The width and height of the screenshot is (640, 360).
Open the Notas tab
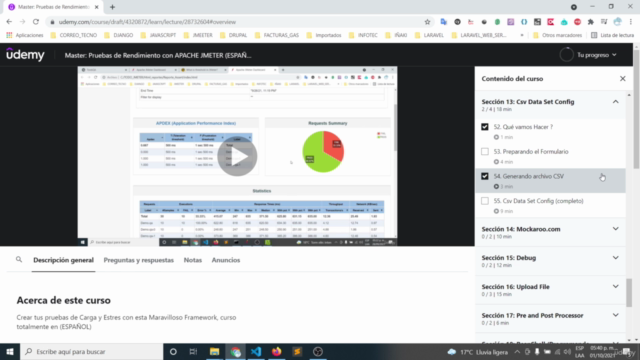[x=193, y=260]
